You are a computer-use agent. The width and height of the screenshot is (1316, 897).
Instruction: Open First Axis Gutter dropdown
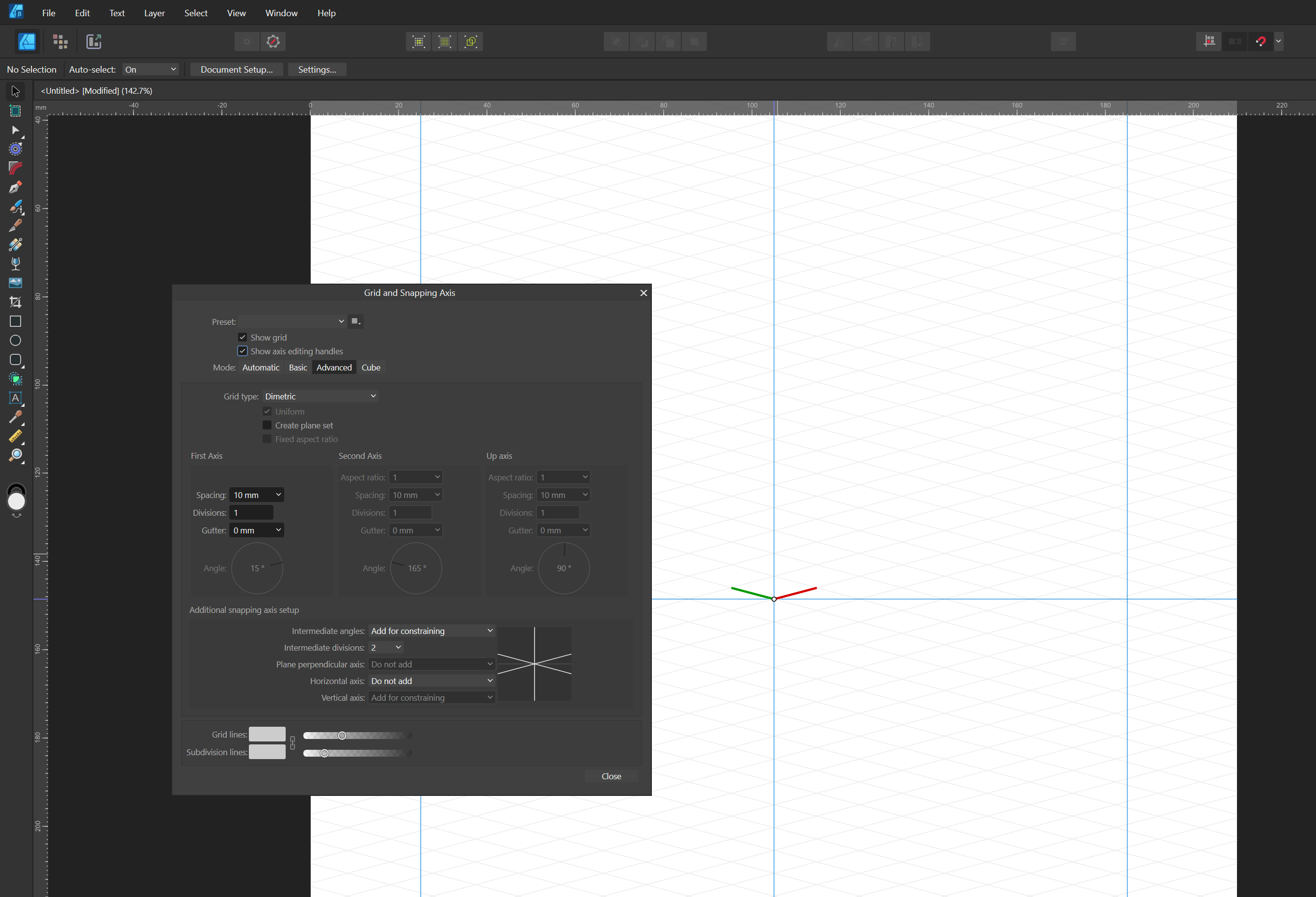257,530
